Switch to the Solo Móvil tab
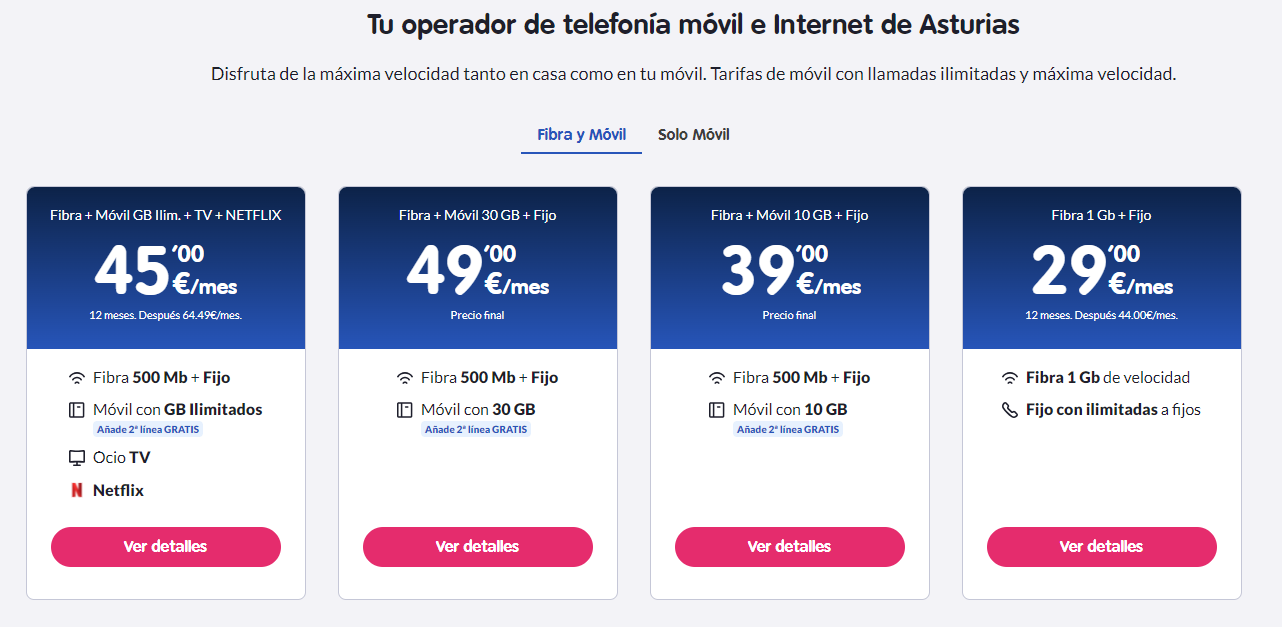 click(692, 133)
